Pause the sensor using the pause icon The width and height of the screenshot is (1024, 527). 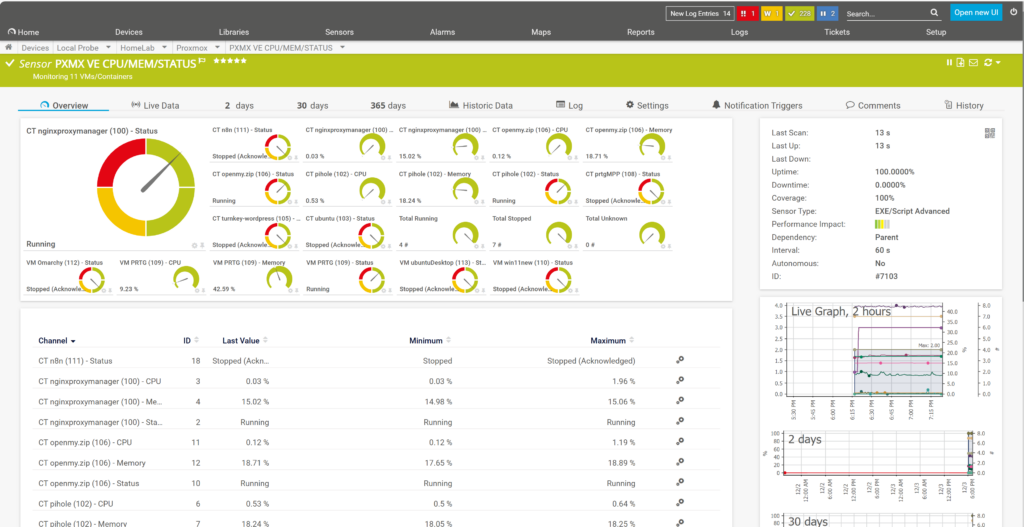click(x=949, y=63)
